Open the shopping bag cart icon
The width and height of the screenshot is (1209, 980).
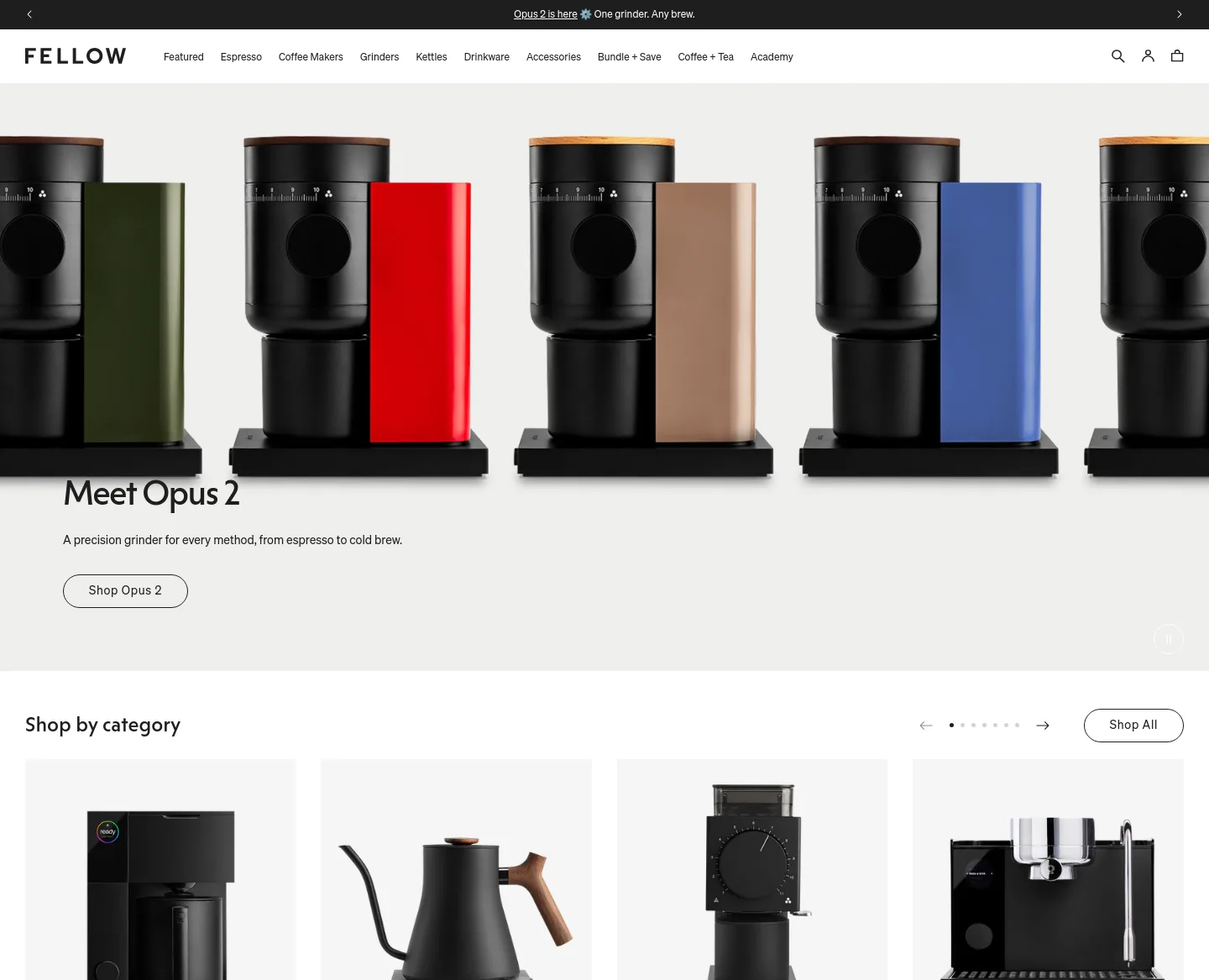[1177, 56]
